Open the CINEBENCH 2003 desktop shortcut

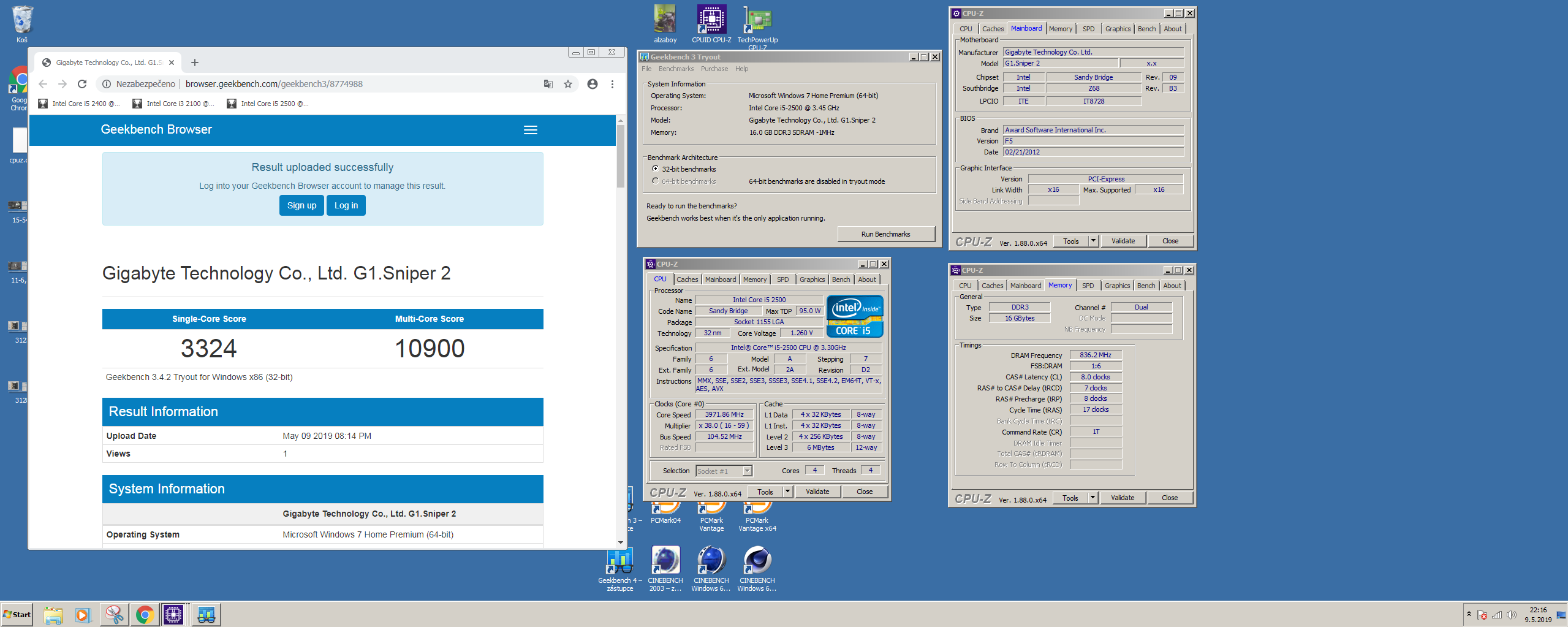pos(665,569)
